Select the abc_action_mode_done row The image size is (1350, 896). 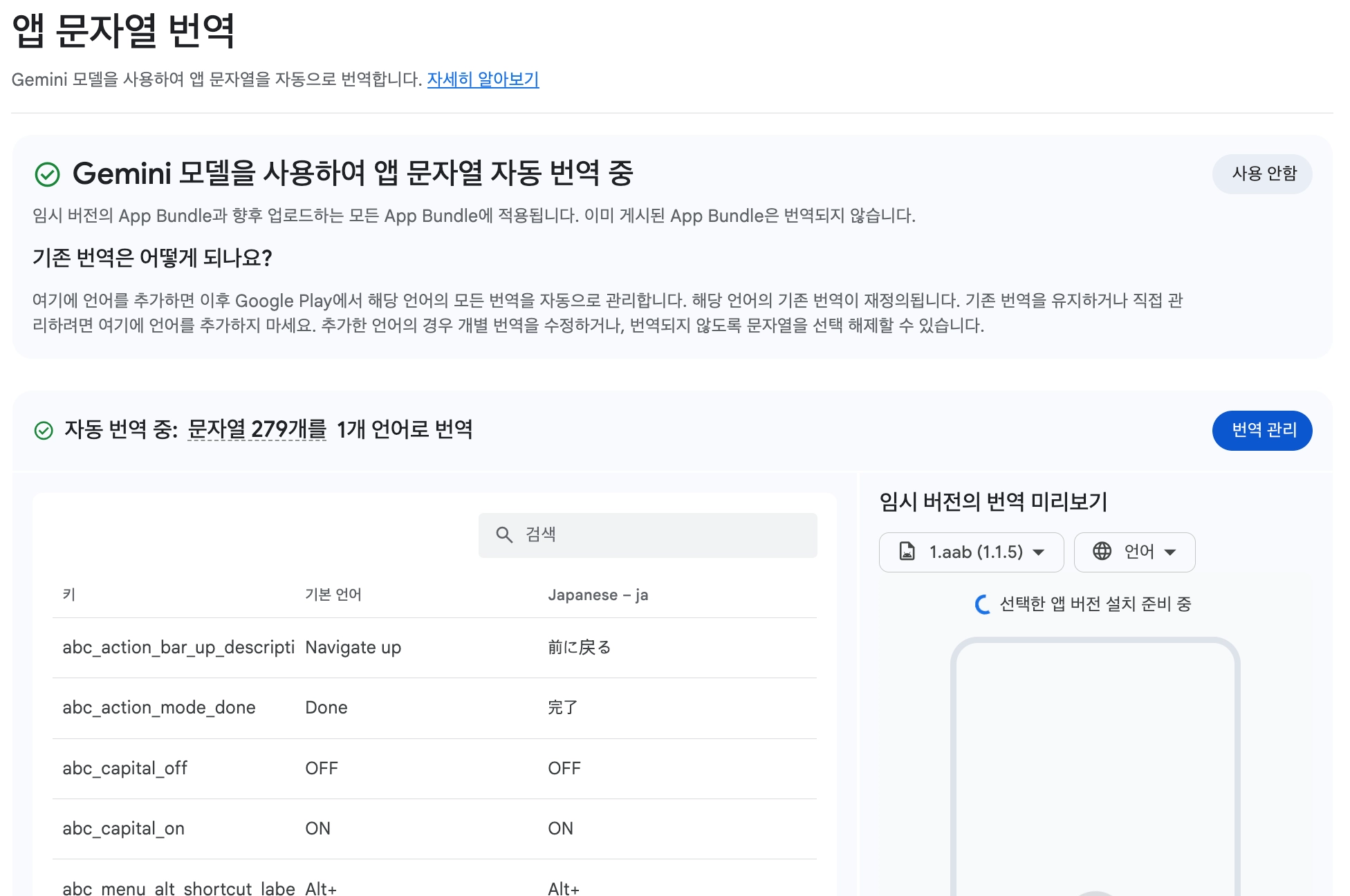click(159, 708)
